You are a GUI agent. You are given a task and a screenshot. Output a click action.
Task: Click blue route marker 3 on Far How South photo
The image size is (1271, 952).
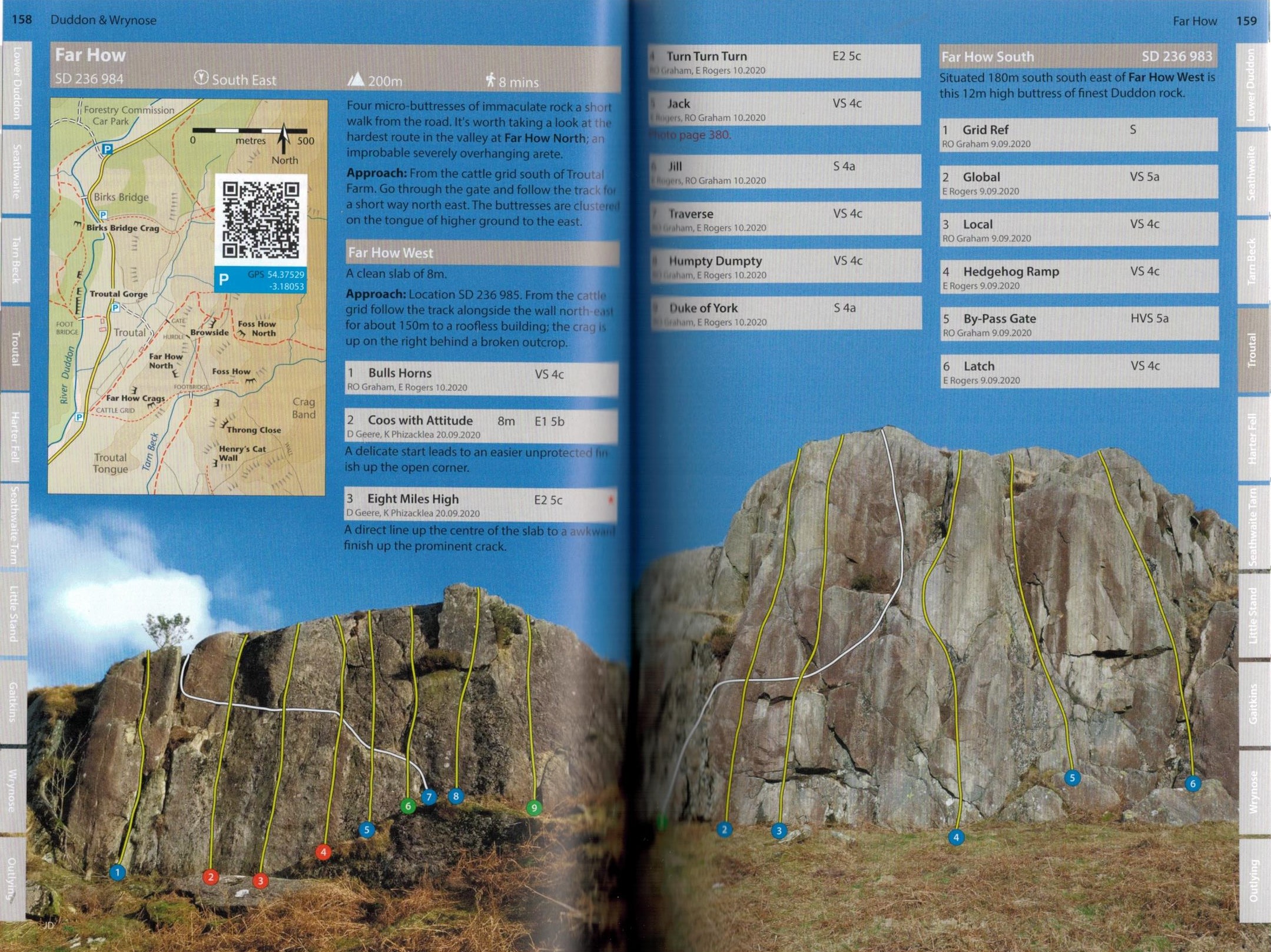779,830
